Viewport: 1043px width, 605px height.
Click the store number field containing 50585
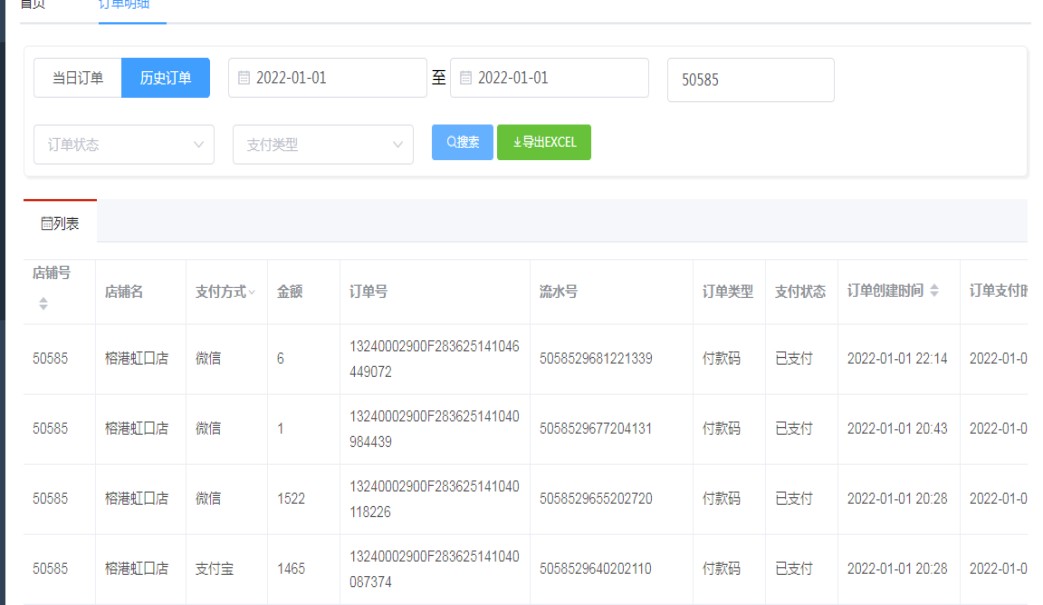tap(750, 80)
